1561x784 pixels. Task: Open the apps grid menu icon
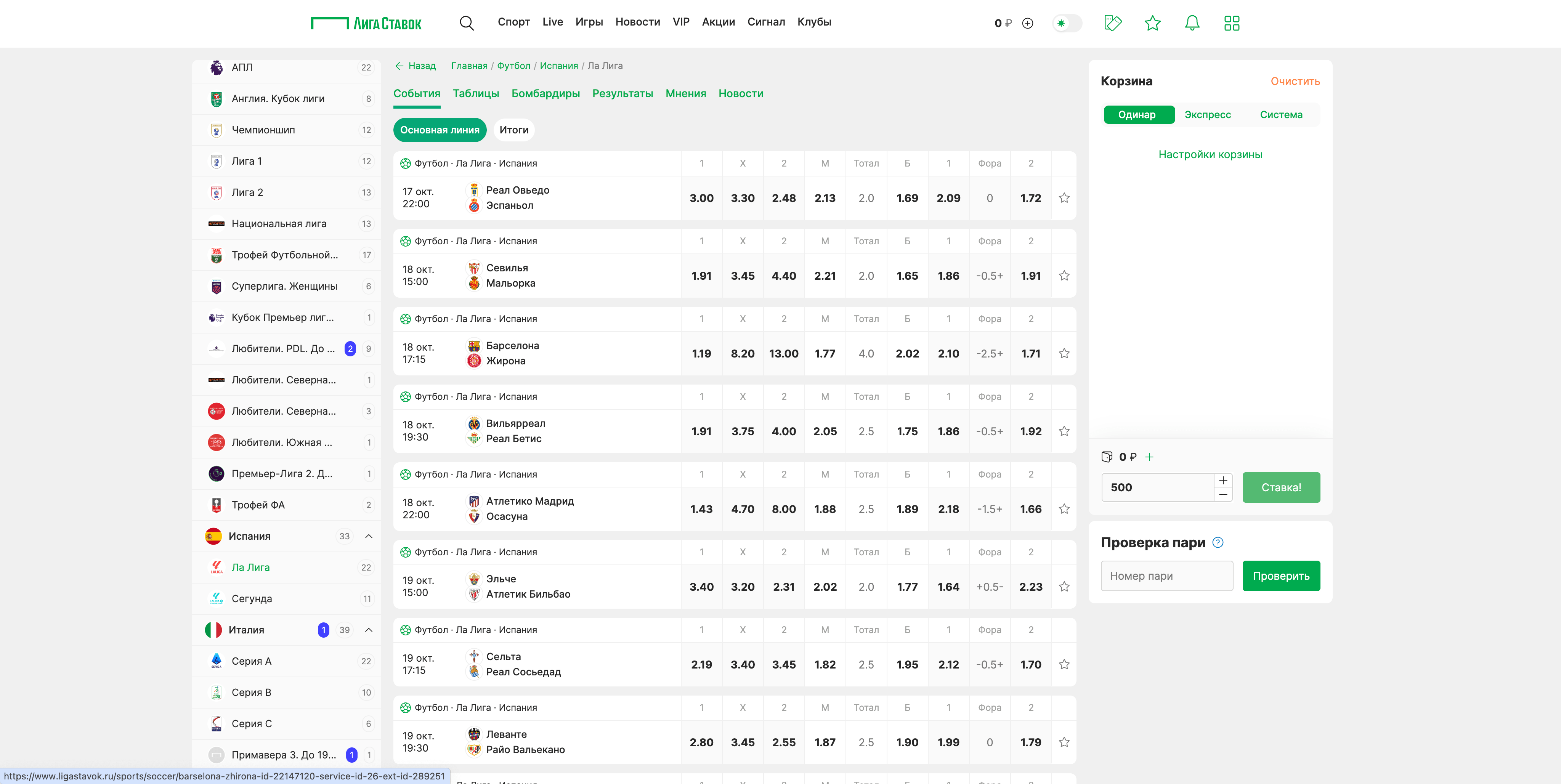pos(1231,23)
